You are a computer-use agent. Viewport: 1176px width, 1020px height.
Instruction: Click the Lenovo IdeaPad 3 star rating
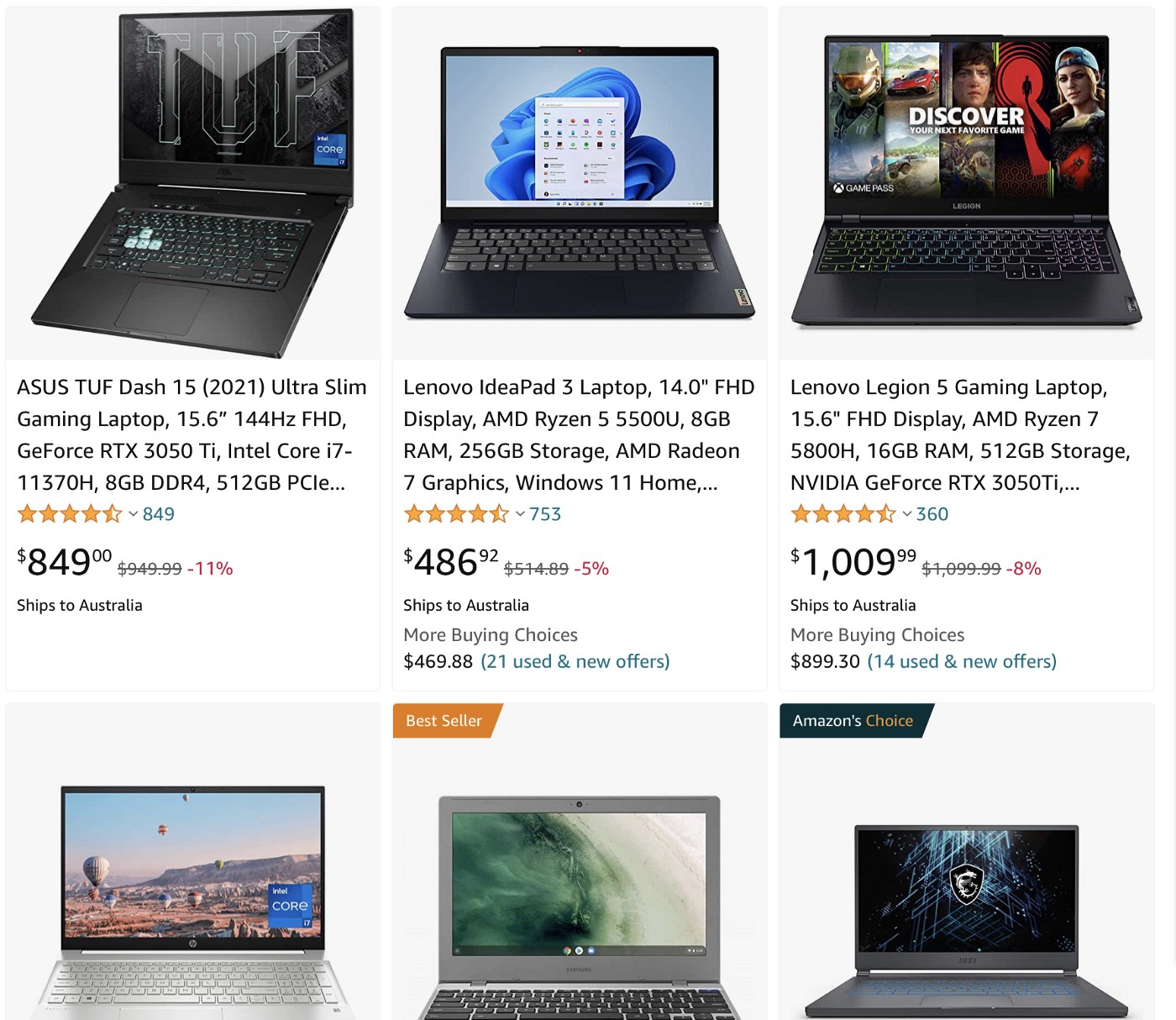click(x=456, y=513)
